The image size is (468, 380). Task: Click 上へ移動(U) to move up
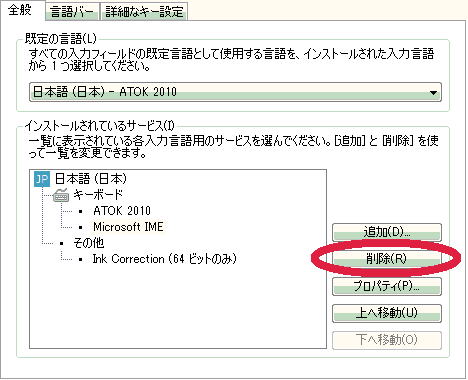point(387,313)
